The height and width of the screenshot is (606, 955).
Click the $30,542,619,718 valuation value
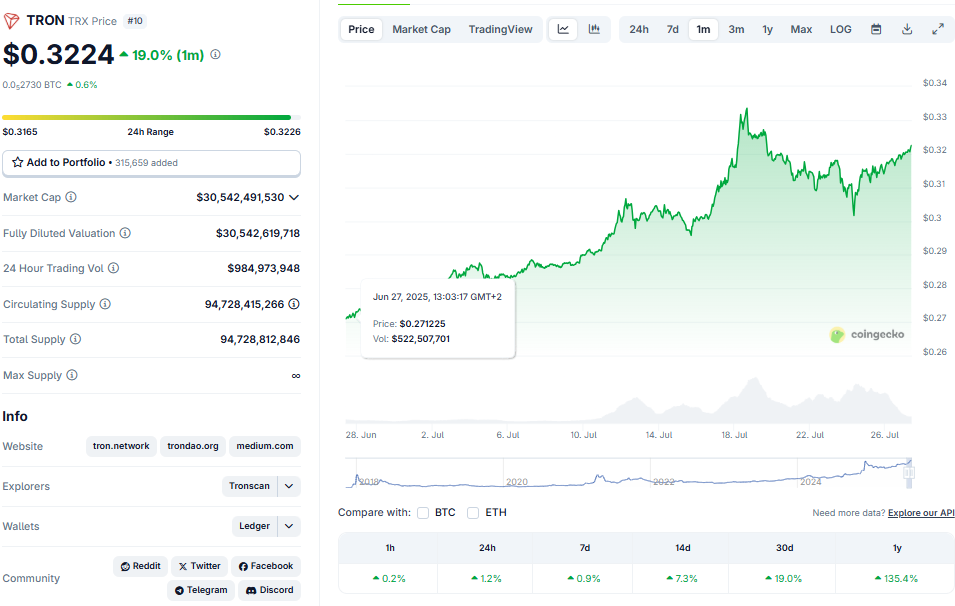[x=258, y=233]
